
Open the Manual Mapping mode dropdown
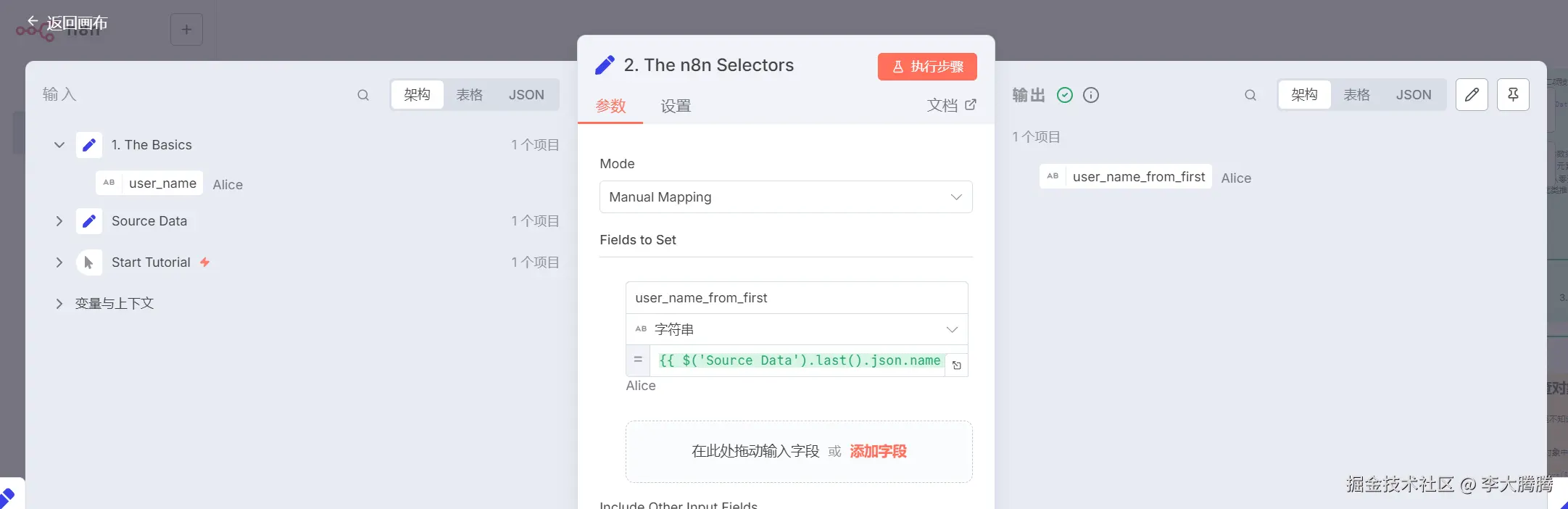(786, 197)
